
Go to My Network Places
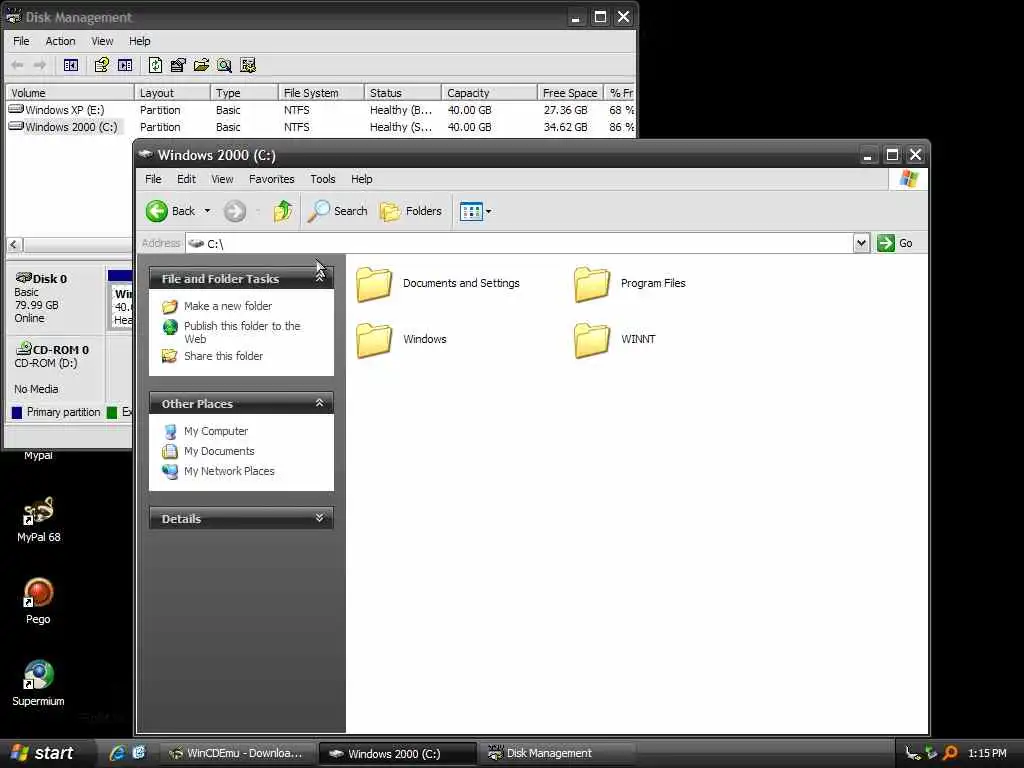point(229,471)
